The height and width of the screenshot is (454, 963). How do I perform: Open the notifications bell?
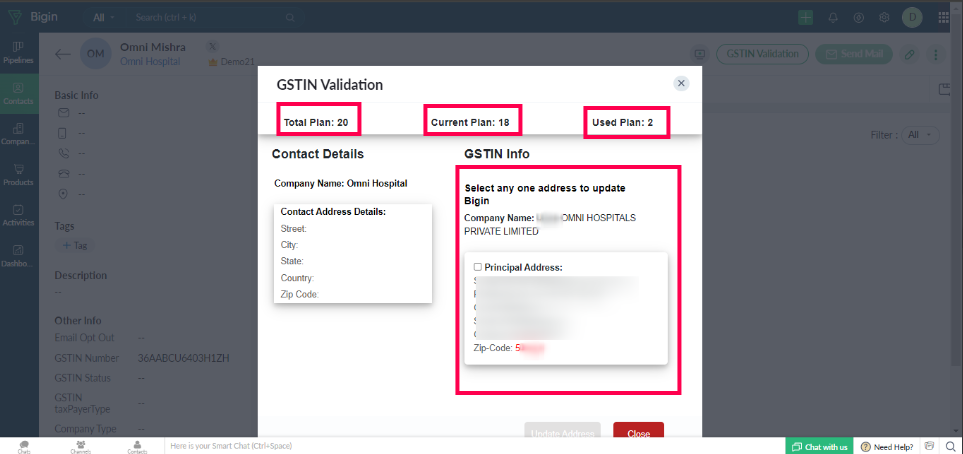(x=833, y=18)
